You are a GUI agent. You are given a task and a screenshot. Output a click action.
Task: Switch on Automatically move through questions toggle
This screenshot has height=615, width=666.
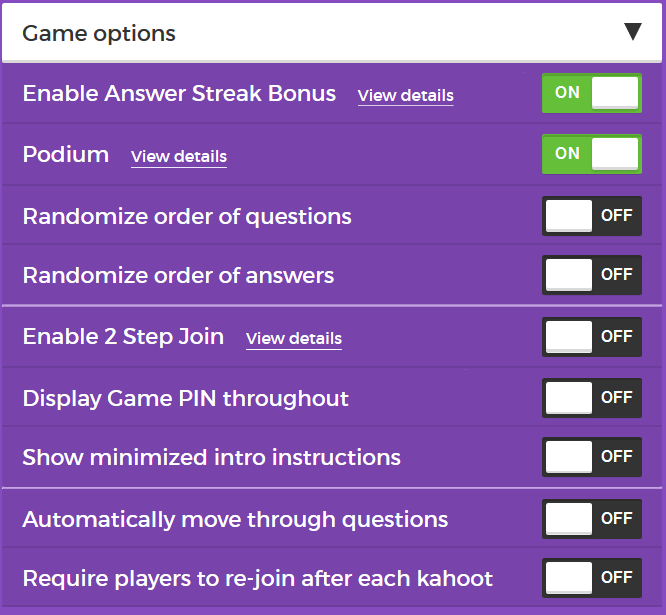591,519
